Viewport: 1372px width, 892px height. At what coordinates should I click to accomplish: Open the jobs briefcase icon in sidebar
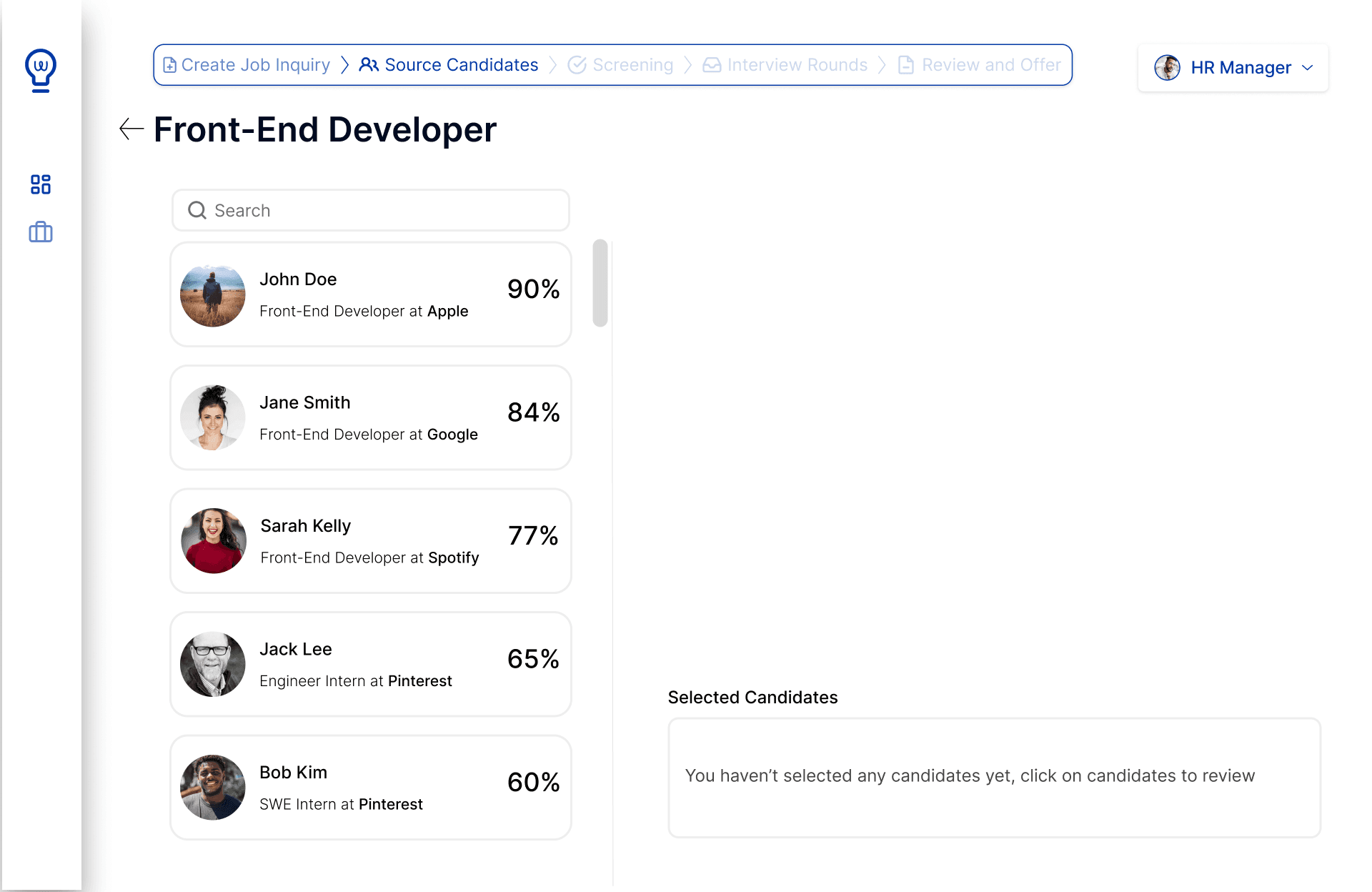tap(40, 232)
